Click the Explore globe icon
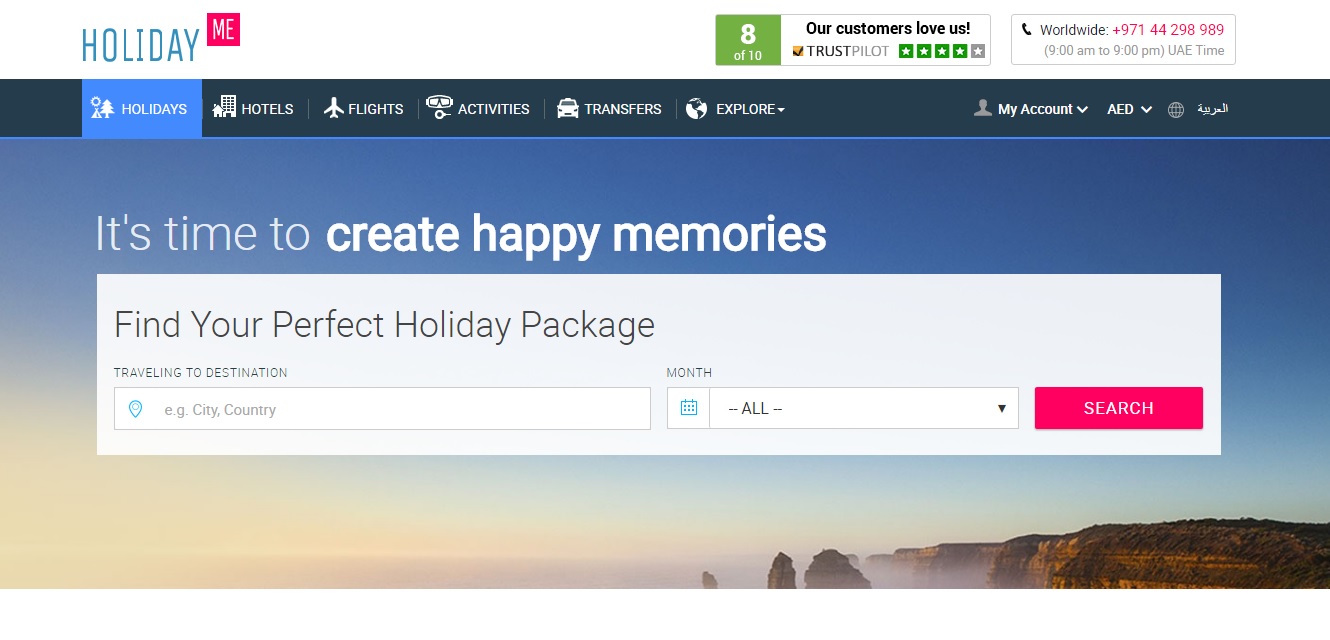This screenshot has height=640, width=1330. tap(697, 109)
